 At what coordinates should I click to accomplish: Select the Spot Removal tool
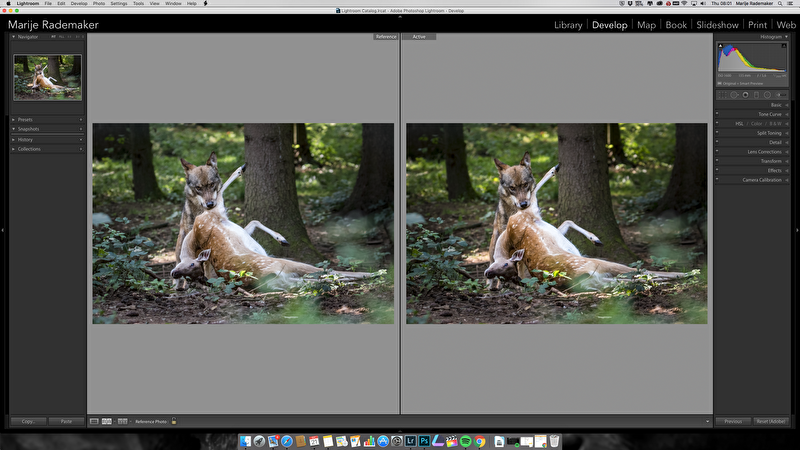tap(734, 94)
